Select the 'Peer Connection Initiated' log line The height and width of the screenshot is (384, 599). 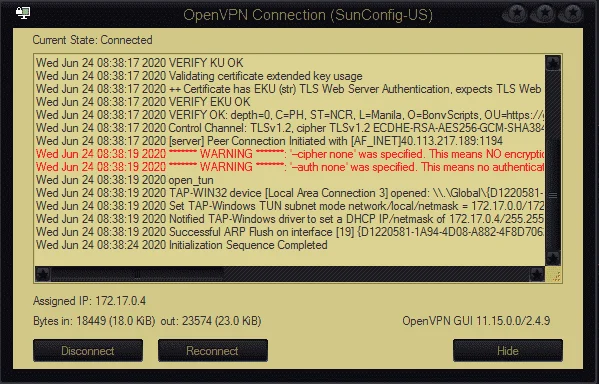pos(269,141)
